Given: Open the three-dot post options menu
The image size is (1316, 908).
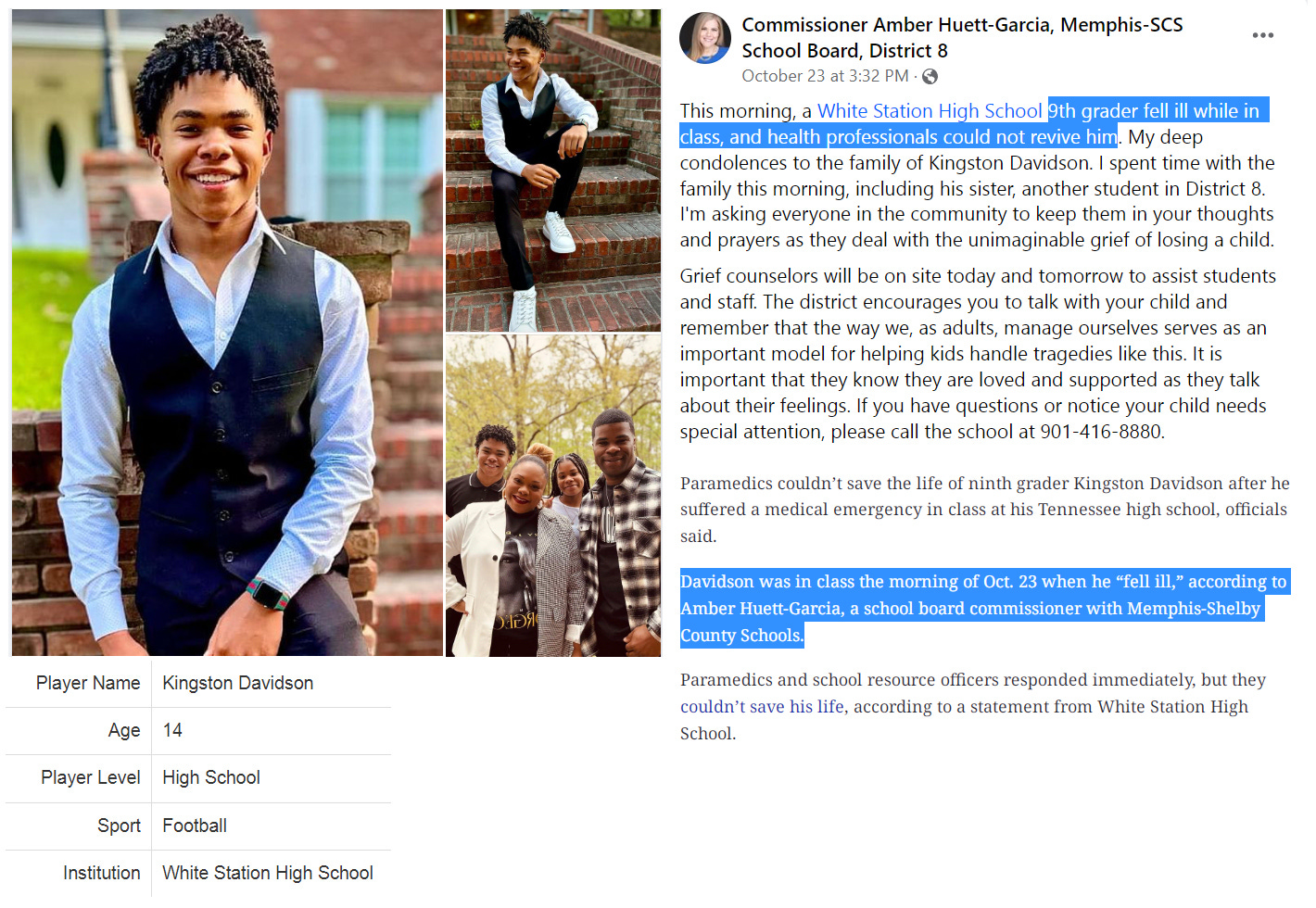Looking at the screenshot, I should 1262,35.
